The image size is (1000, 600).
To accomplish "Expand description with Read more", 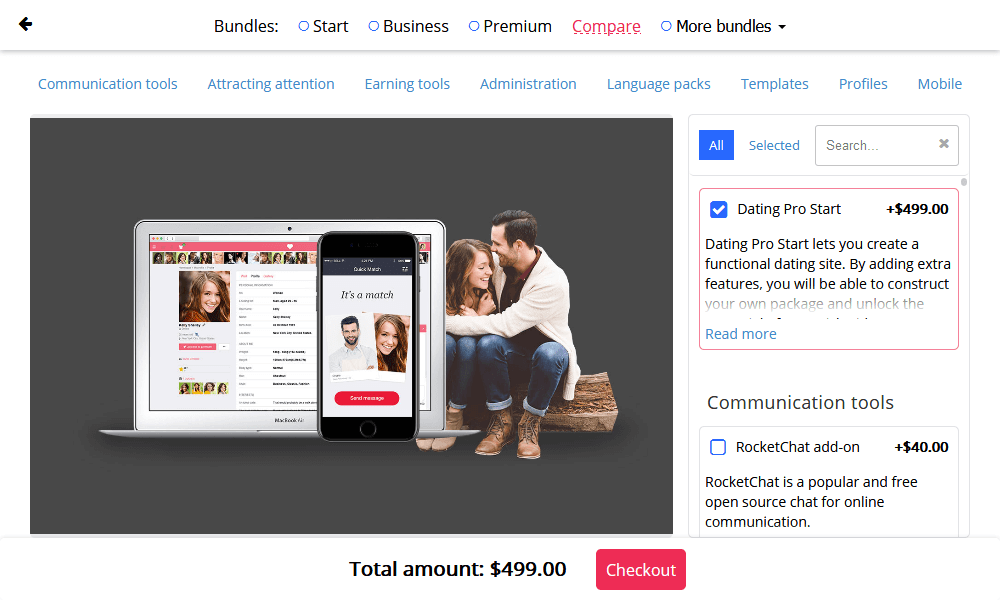I will pyautogui.click(x=740, y=333).
